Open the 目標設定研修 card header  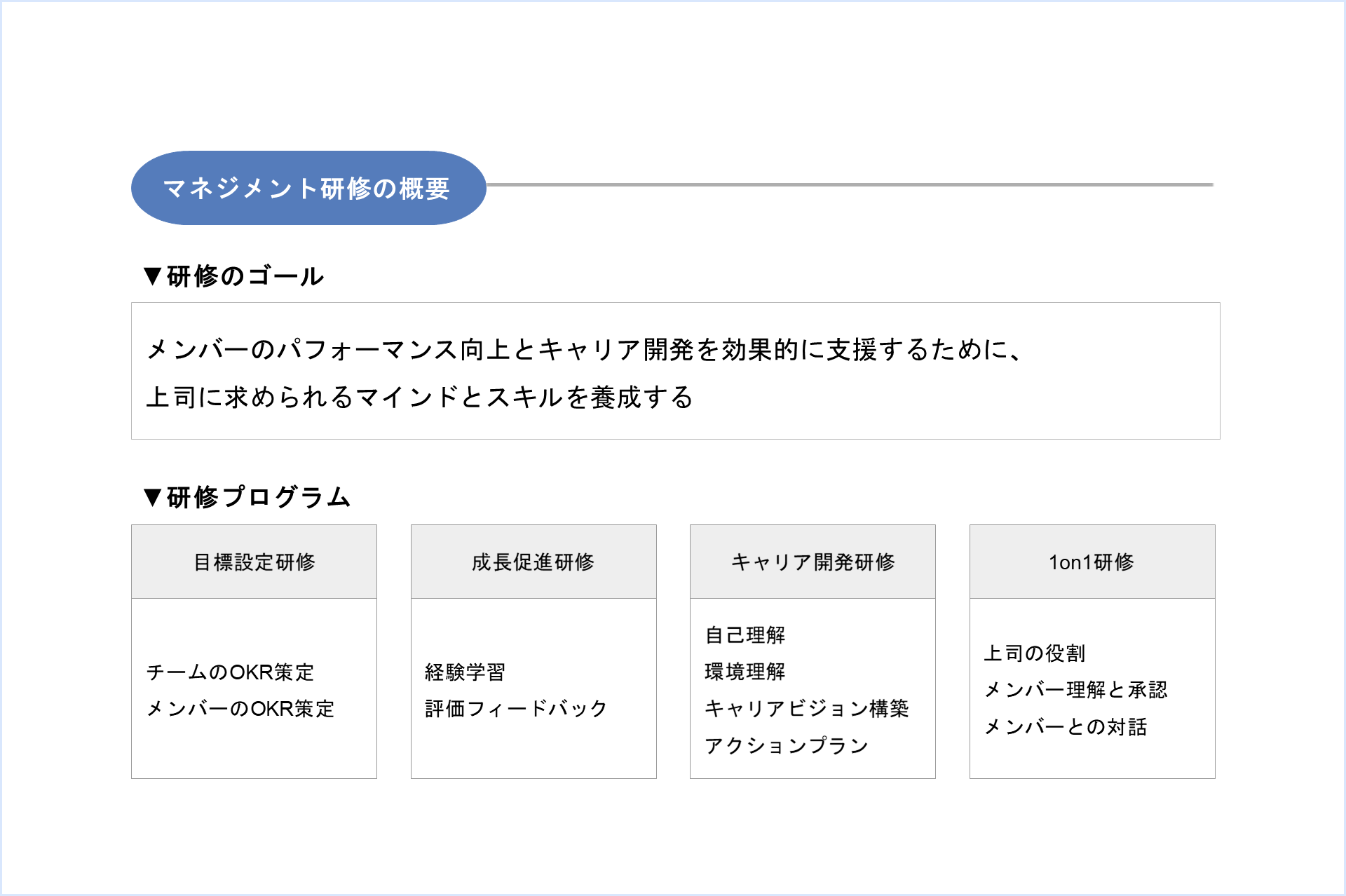coord(254,562)
